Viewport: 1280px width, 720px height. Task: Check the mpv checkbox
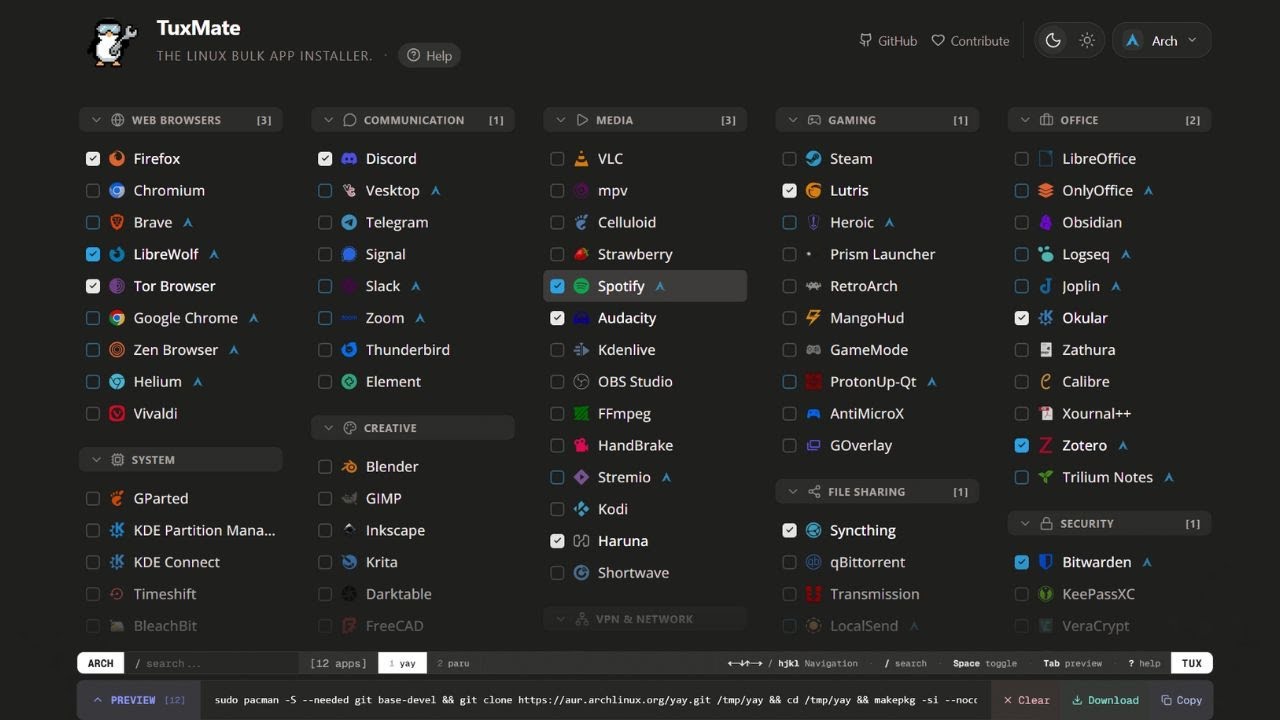click(x=557, y=191)
